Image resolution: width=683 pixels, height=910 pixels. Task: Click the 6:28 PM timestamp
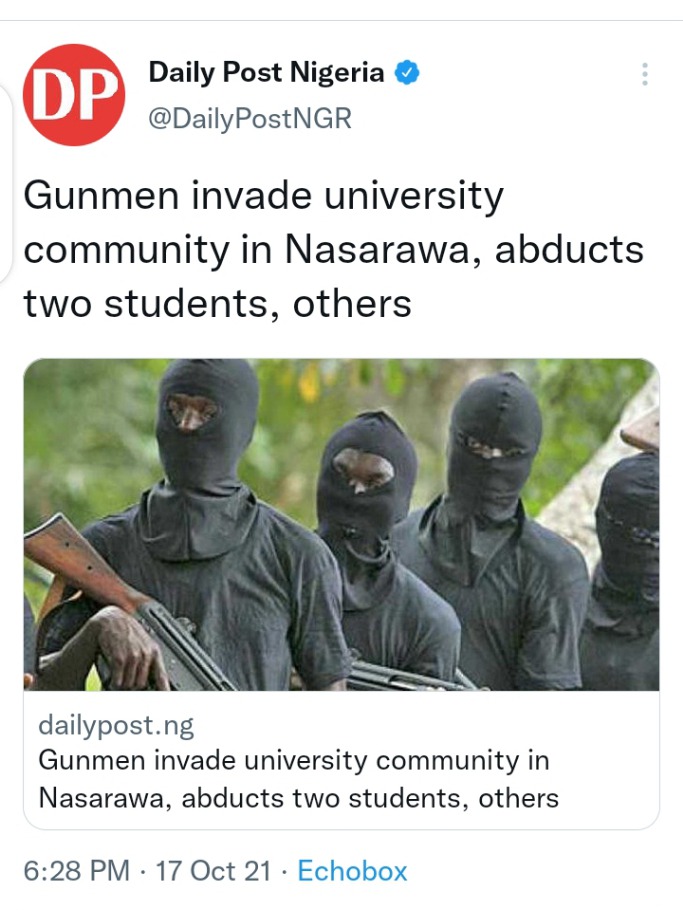pos(77,871)
